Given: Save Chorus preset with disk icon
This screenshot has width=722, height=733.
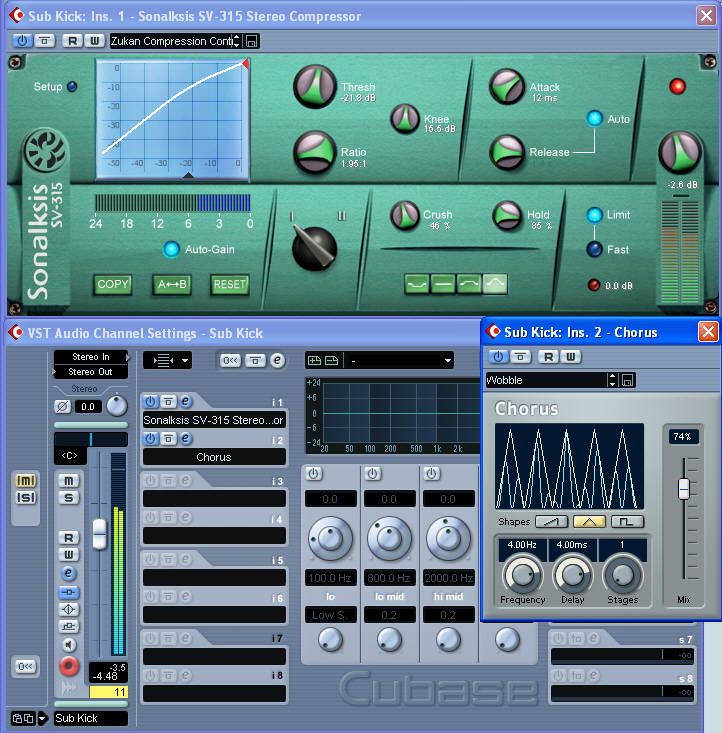Looking at the screenshot, I should click(x=627, y=380).
